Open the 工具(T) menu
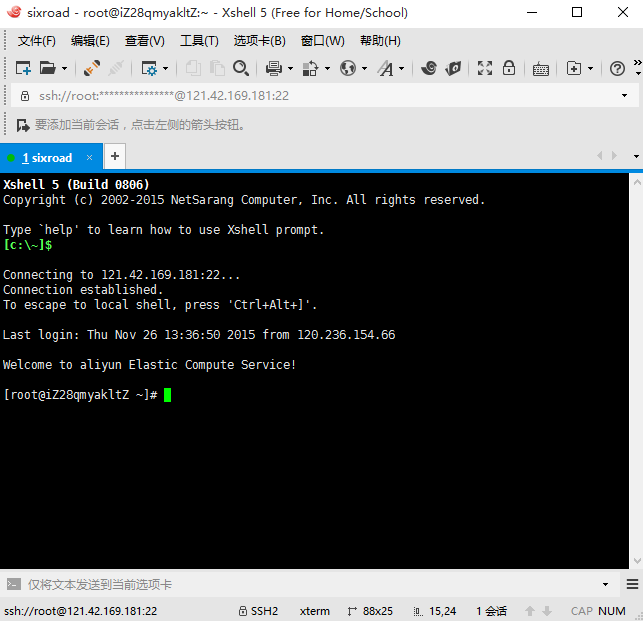 click(198, 41)
